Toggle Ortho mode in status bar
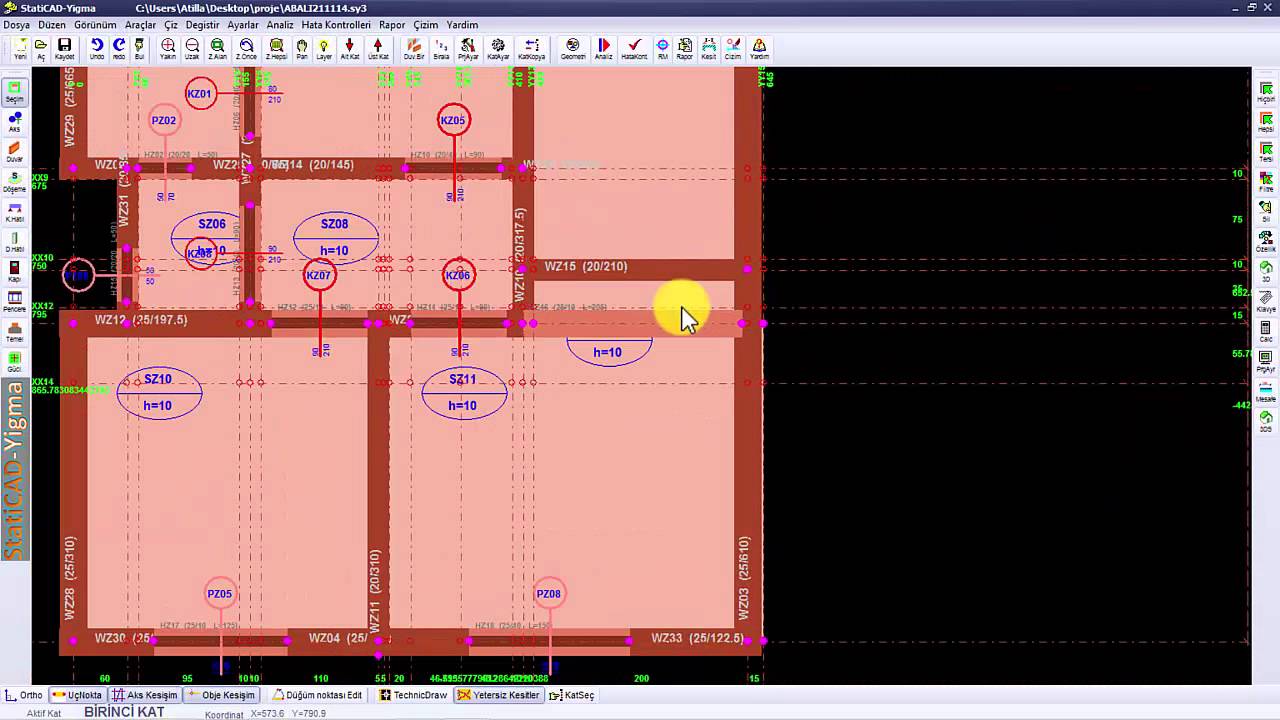This screenshot has height=720, width=1280. pos(24,695)
